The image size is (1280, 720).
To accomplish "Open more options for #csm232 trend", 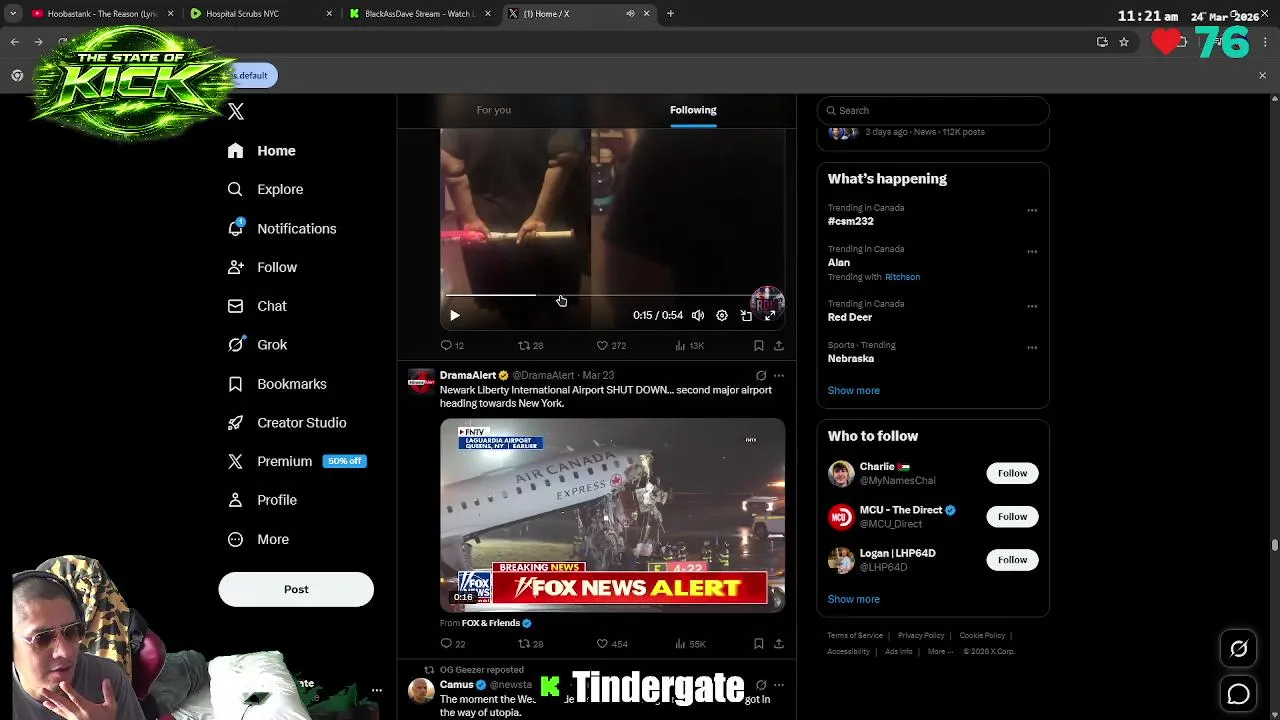I will click(x=1032, y=210).
